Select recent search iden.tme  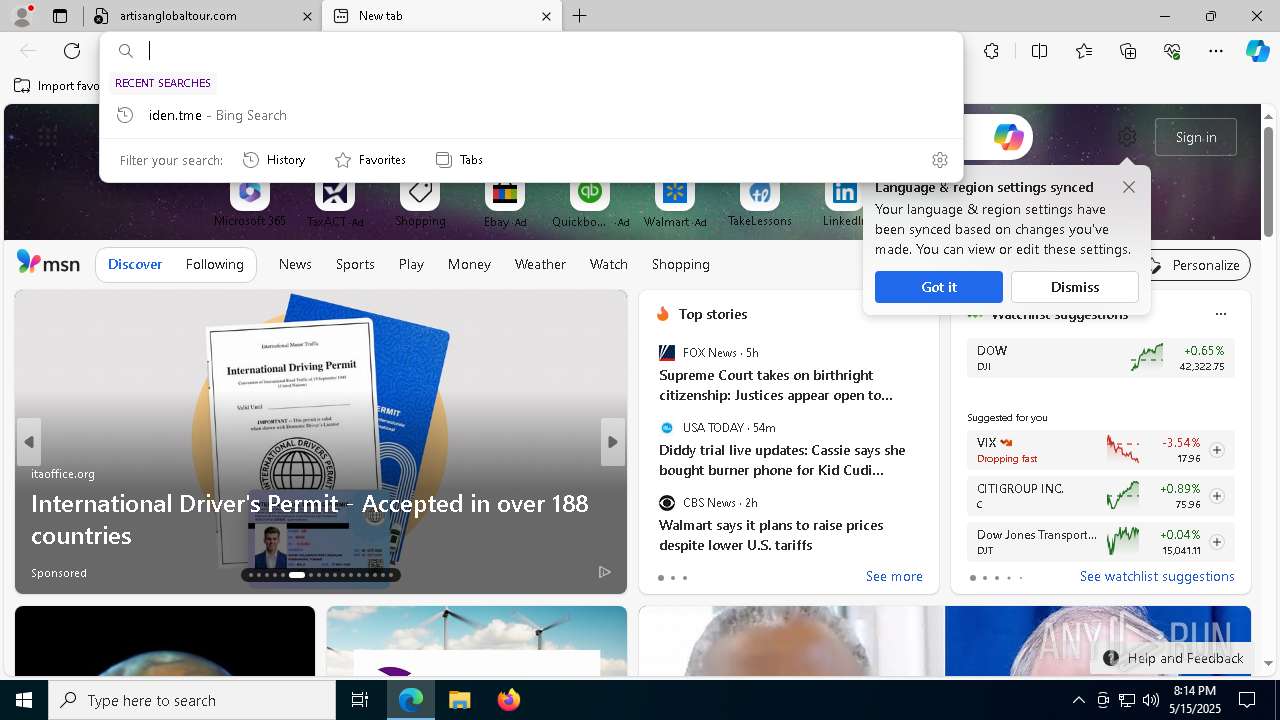531,115
